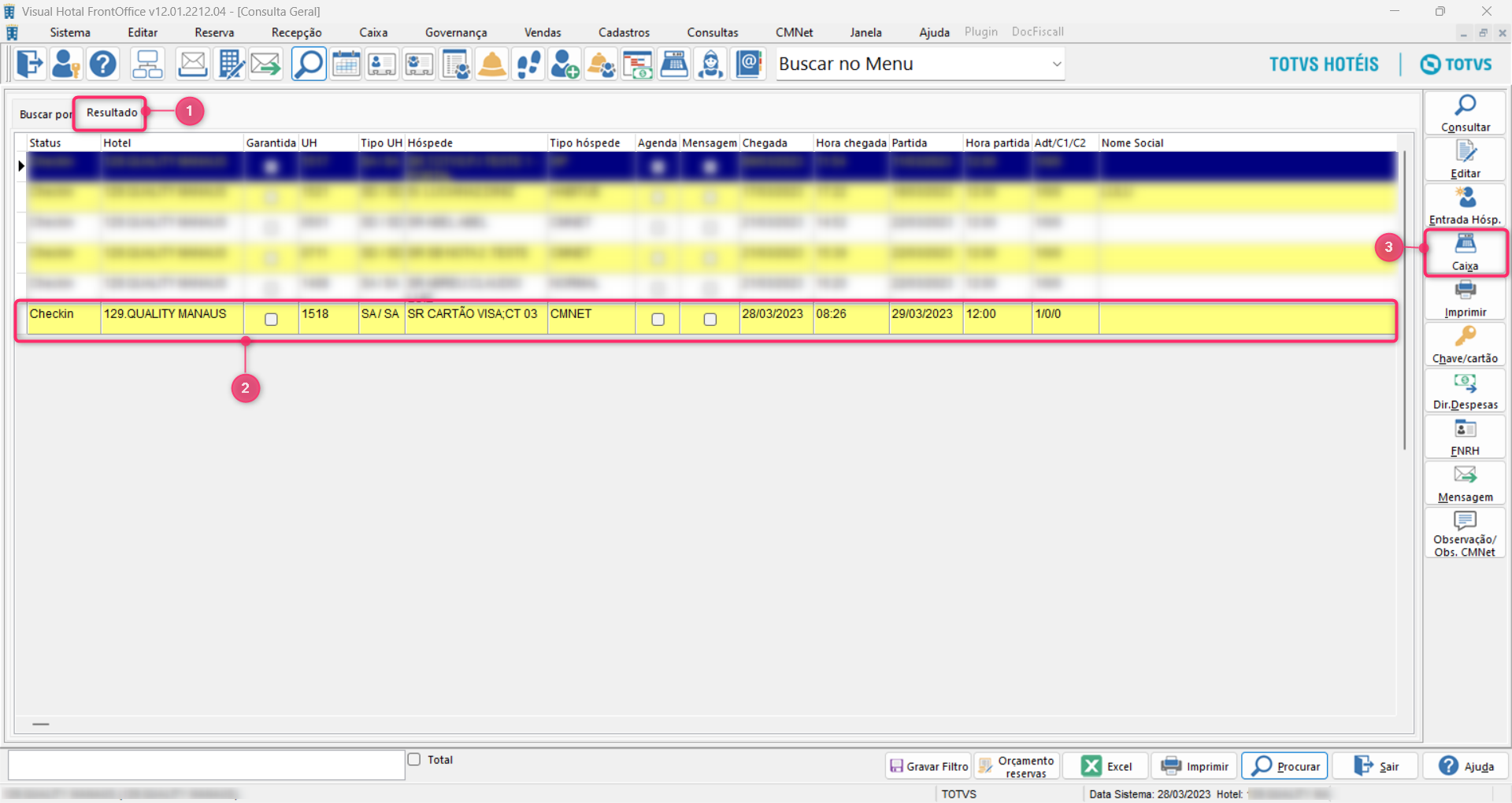Screen dimensions: 1512x803
Task: Open the user with key icon
Action: coord(66,64)
